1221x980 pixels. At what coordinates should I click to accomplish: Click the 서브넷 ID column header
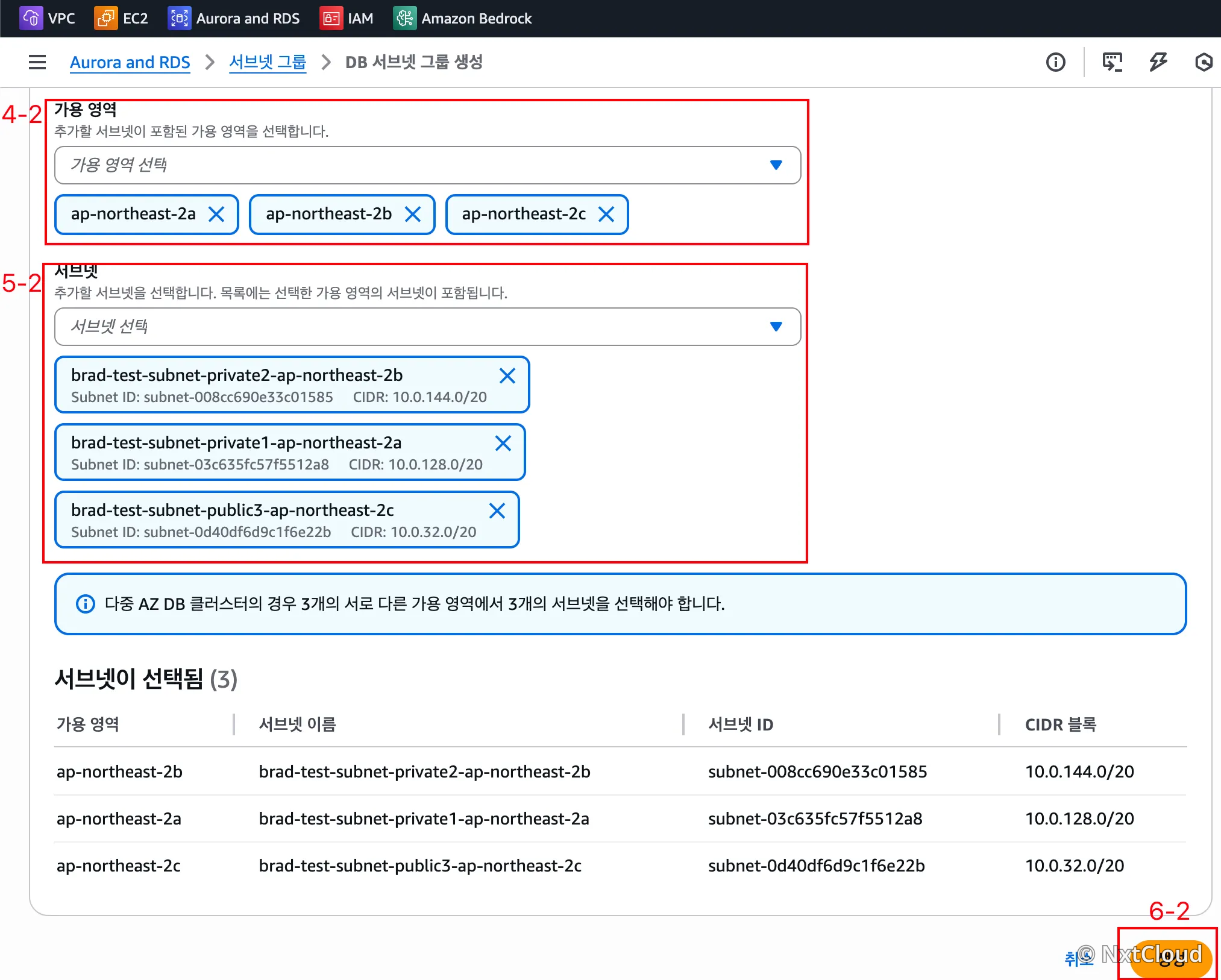tap(741, 724)
